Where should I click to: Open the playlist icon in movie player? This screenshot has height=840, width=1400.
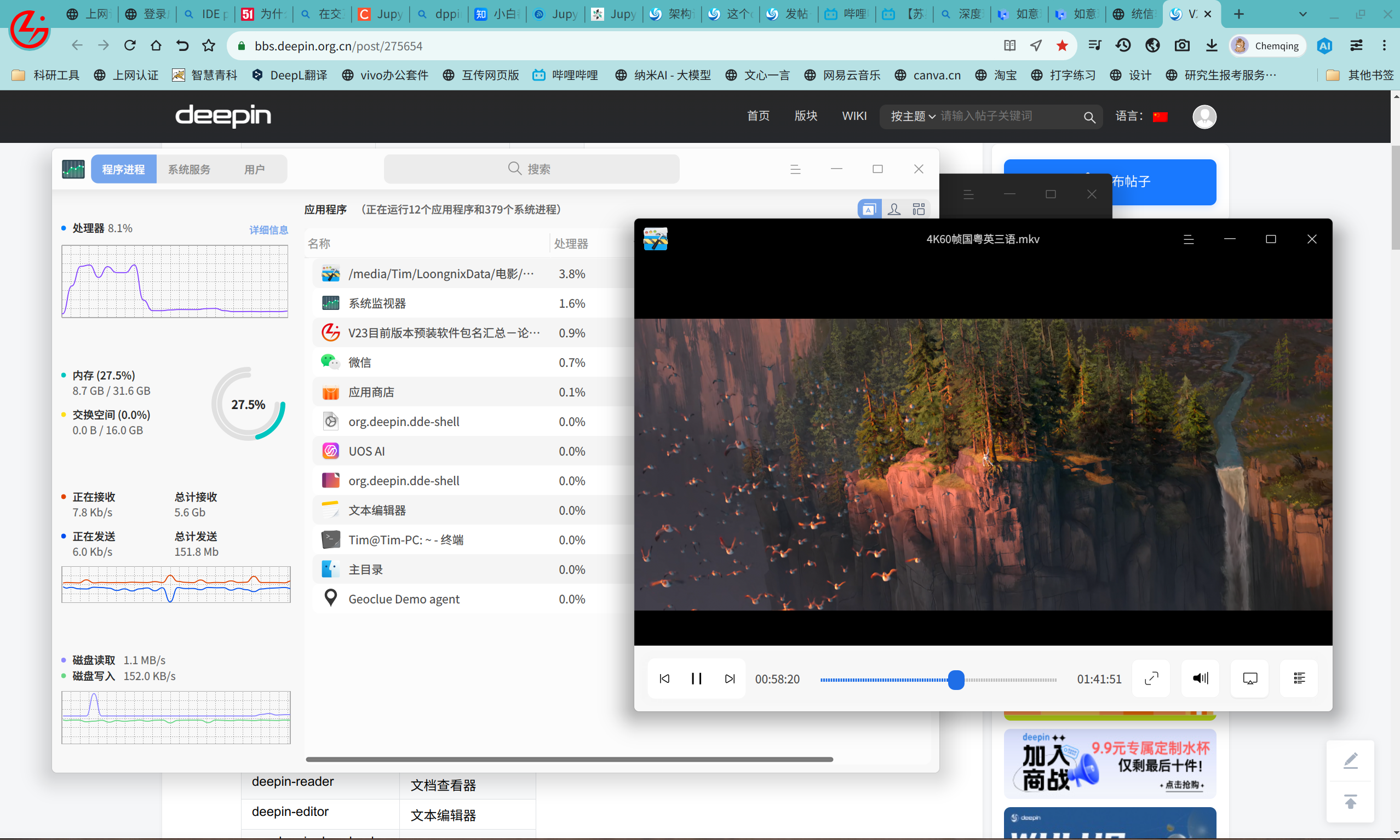click(x=1299, y=678)
